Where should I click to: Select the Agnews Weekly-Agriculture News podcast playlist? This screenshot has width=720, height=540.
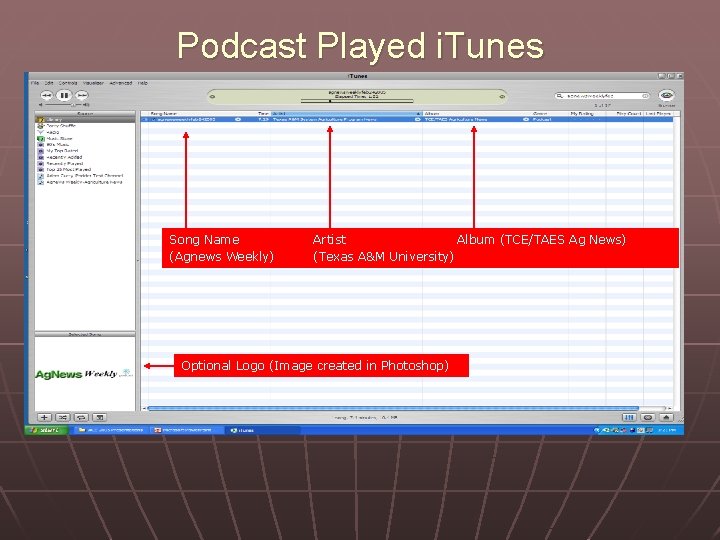85,182
